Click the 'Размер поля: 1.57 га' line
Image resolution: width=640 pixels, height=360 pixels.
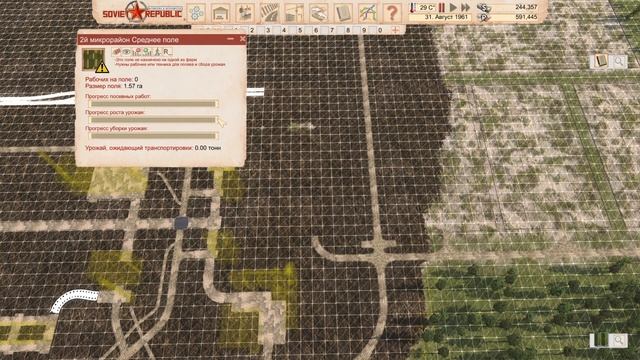pyautogui.click(x=114, y=86)
